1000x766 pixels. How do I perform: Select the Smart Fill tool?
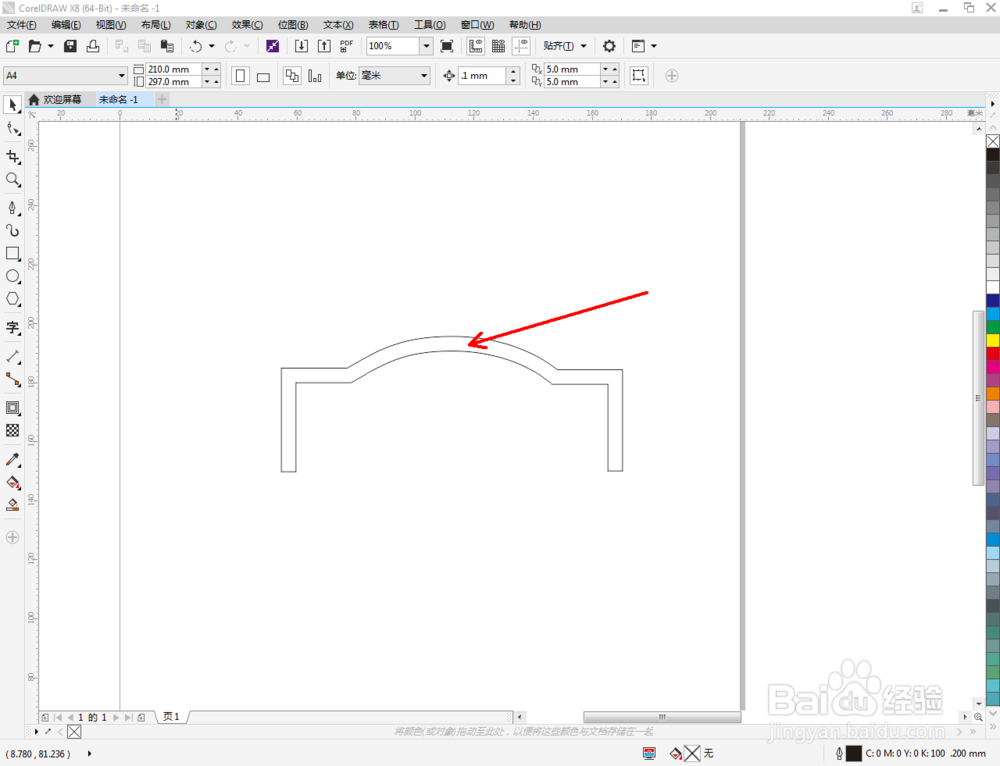point(13,505)
